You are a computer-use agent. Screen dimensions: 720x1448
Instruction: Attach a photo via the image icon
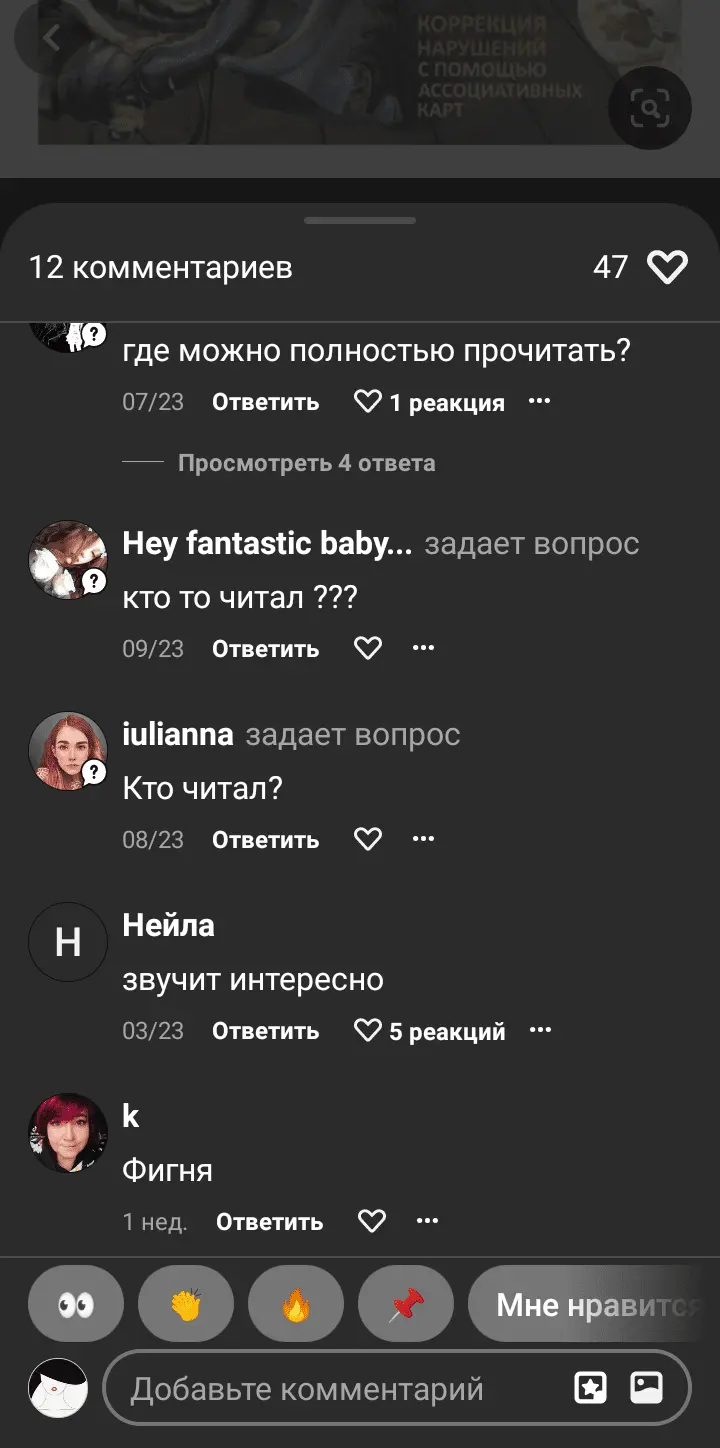pyautogui.click(x=646, y=1388)
